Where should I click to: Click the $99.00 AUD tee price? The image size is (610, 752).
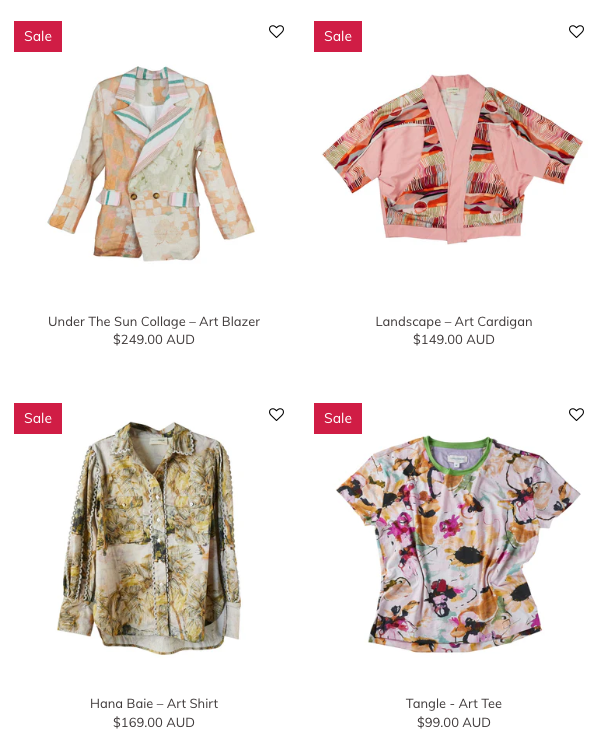(454, 722)
